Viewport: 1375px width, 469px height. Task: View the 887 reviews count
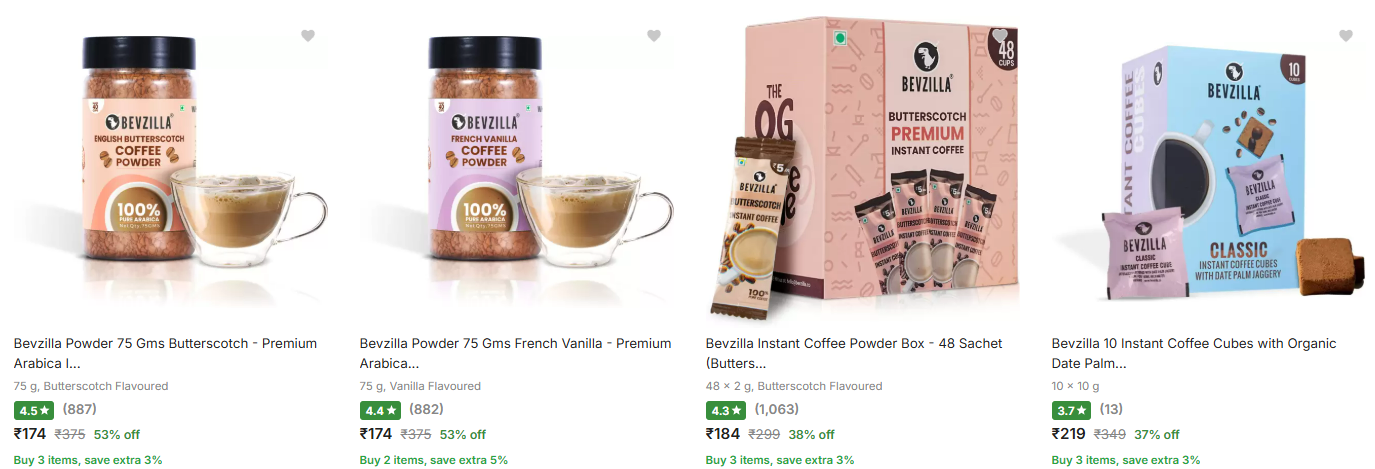pyautogui.click(x=80, y=410)
